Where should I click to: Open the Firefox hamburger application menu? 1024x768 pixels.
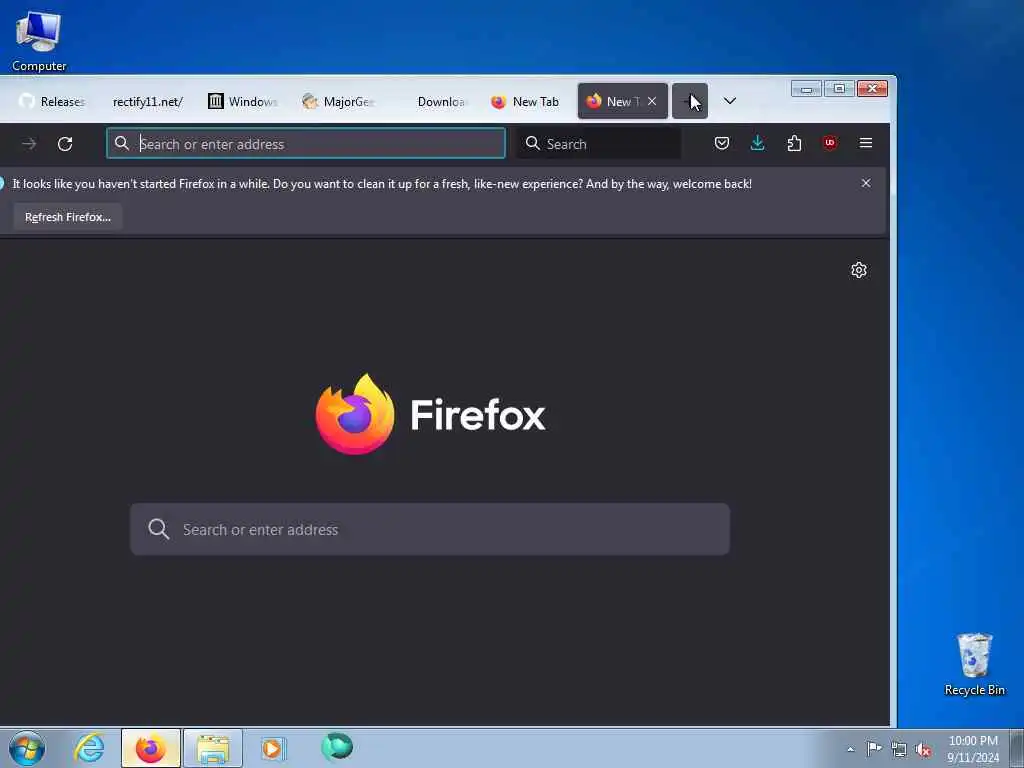[866, 143]
